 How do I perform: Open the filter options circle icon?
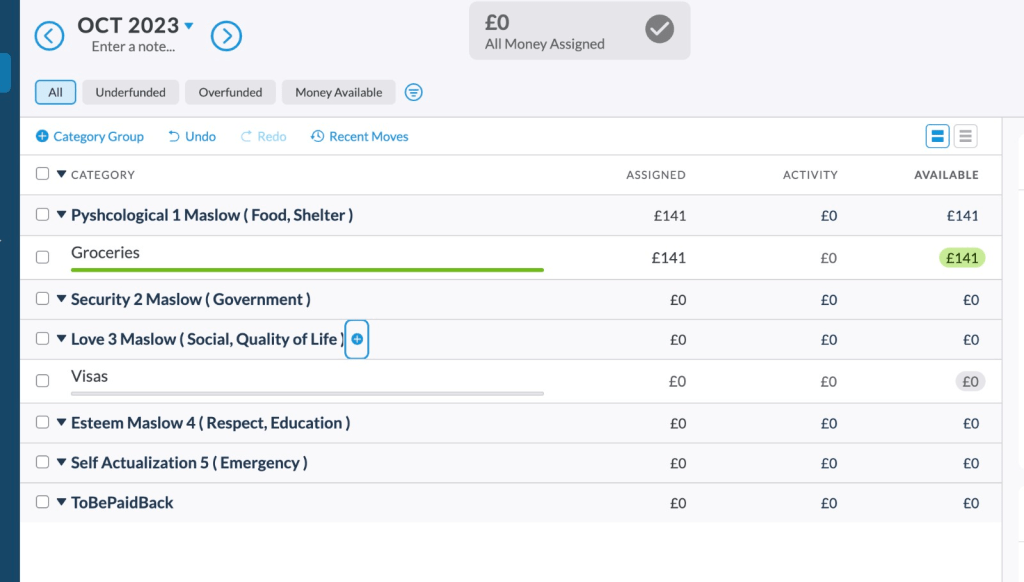(413, 92)
